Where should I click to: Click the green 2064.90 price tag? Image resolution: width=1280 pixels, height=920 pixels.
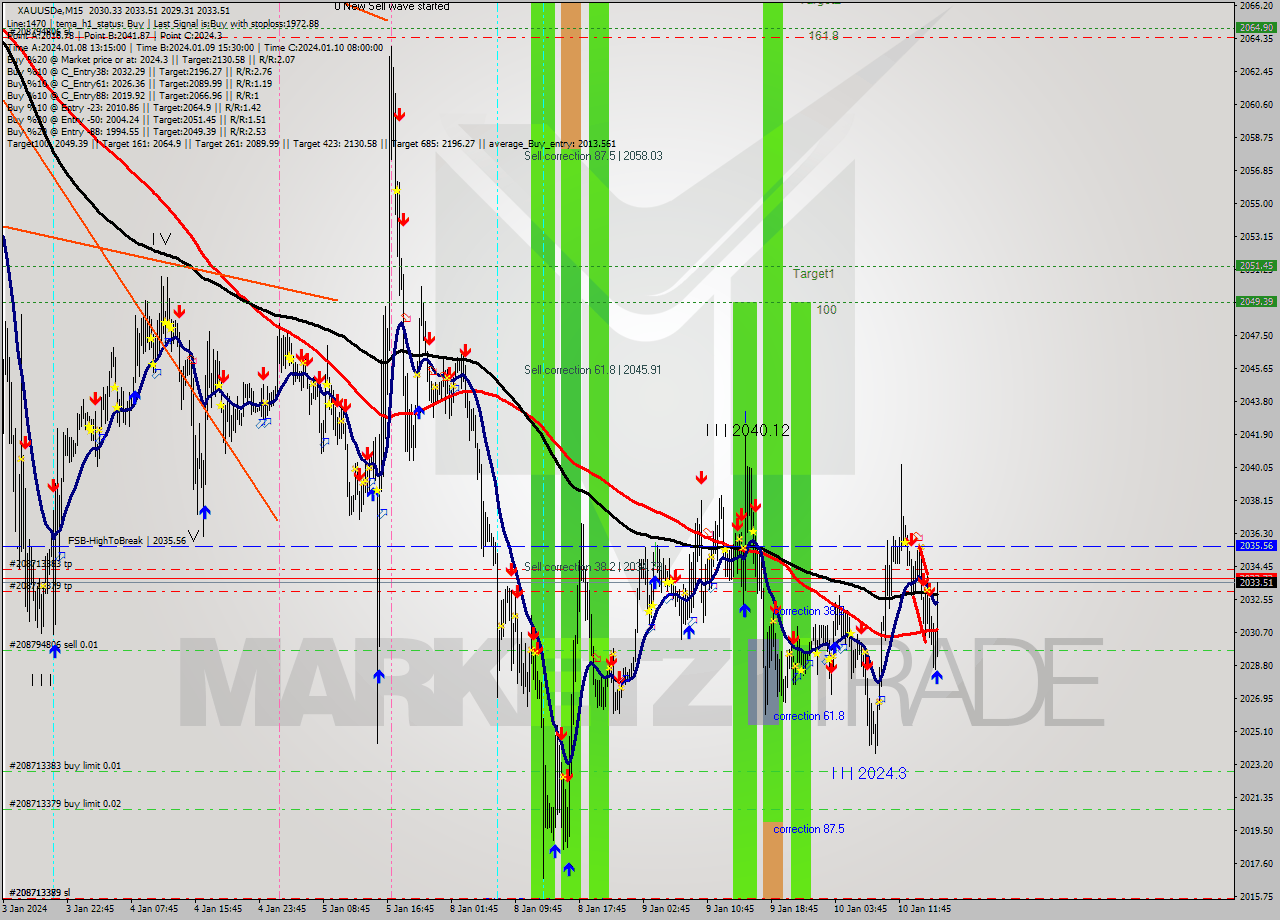click(1255, 28)
